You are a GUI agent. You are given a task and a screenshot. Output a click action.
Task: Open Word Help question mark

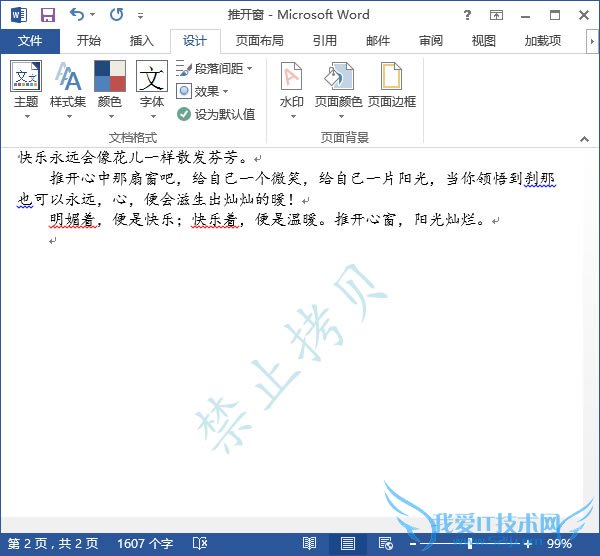pos(467,15)
